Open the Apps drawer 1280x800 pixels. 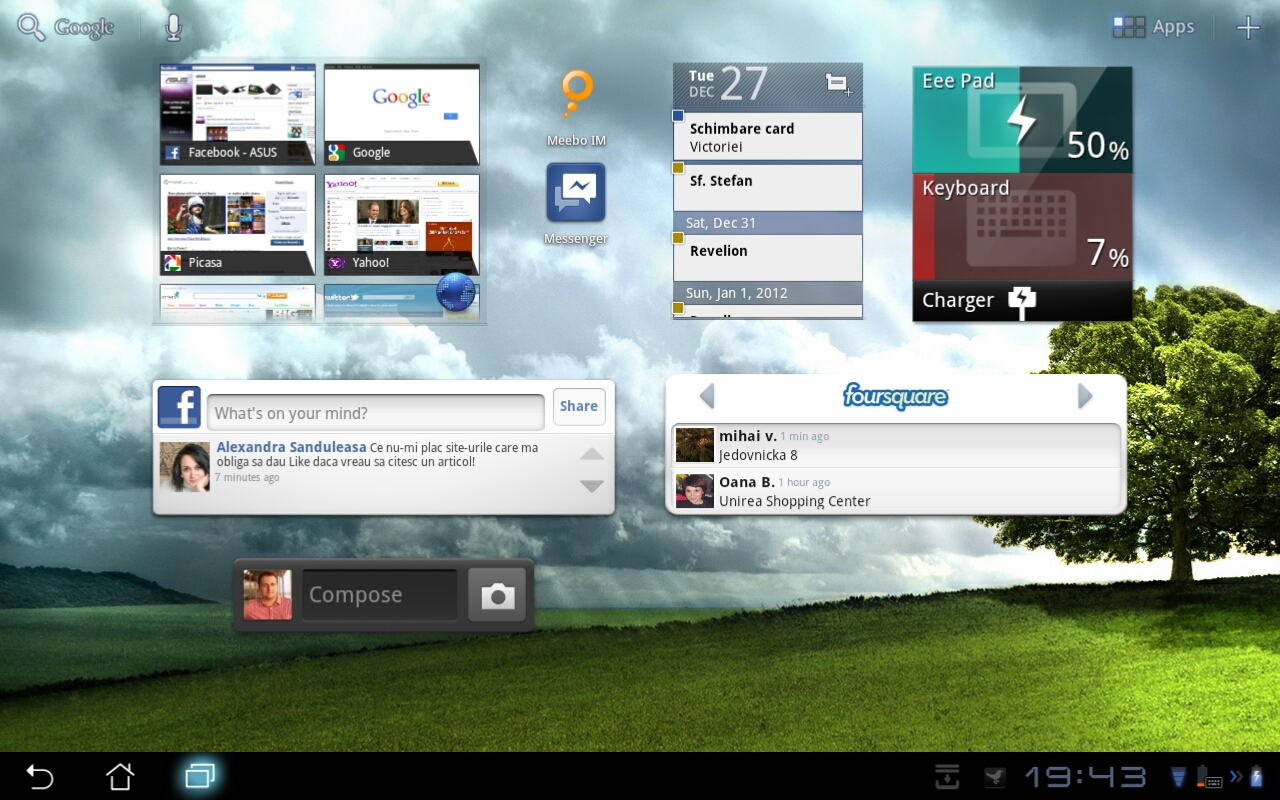click(1153, 27)
